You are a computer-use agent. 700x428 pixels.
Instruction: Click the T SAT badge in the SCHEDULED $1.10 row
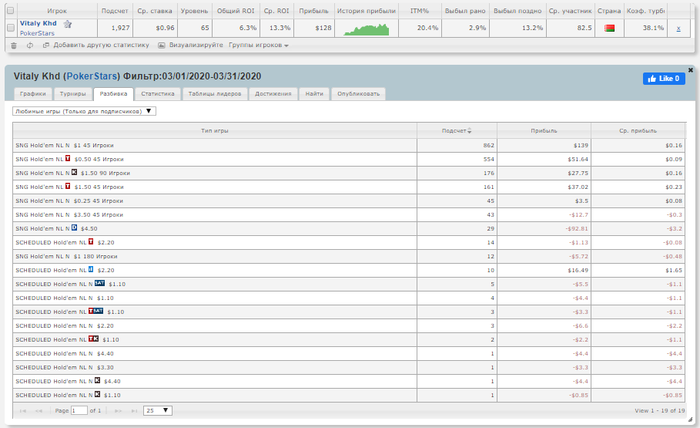pyautogui.click(x=96, y=311)
